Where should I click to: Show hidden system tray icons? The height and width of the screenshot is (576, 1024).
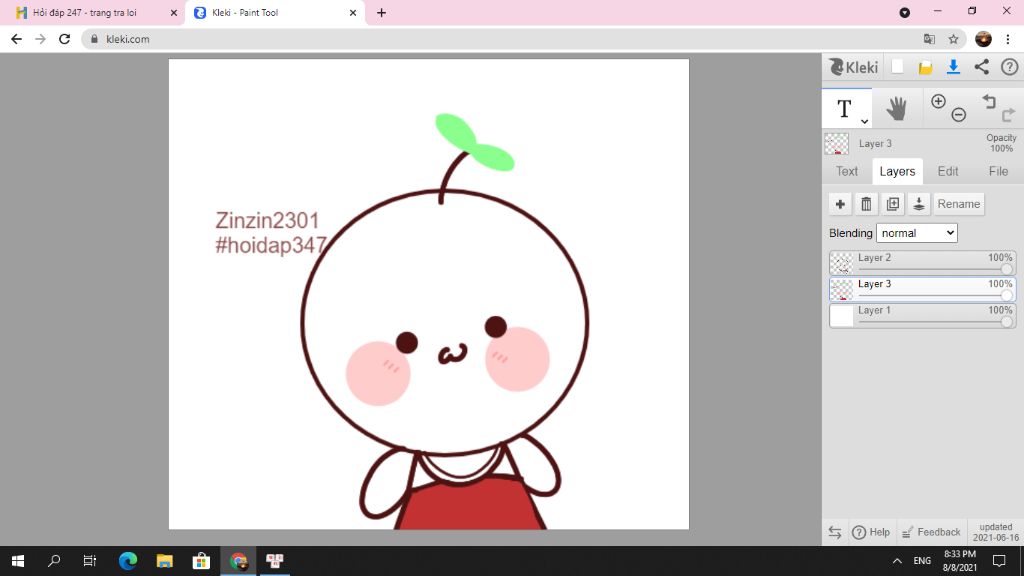tap(897, 561)
